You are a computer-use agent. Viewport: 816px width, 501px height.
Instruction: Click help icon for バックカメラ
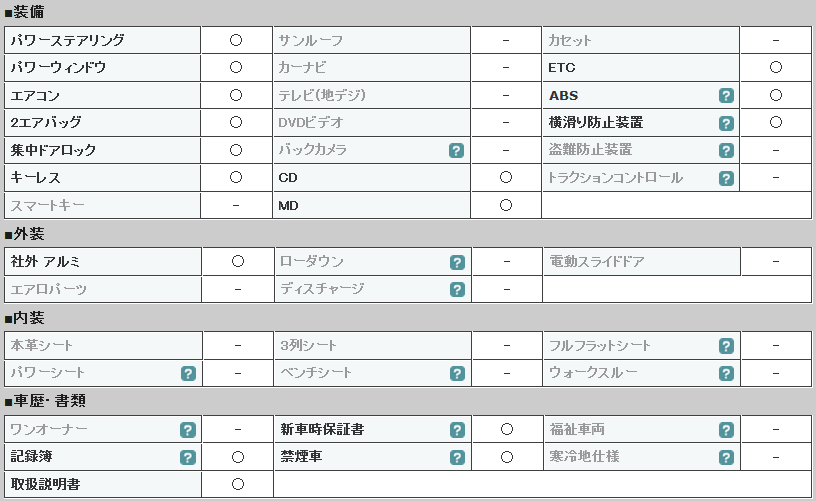[456, 151]
